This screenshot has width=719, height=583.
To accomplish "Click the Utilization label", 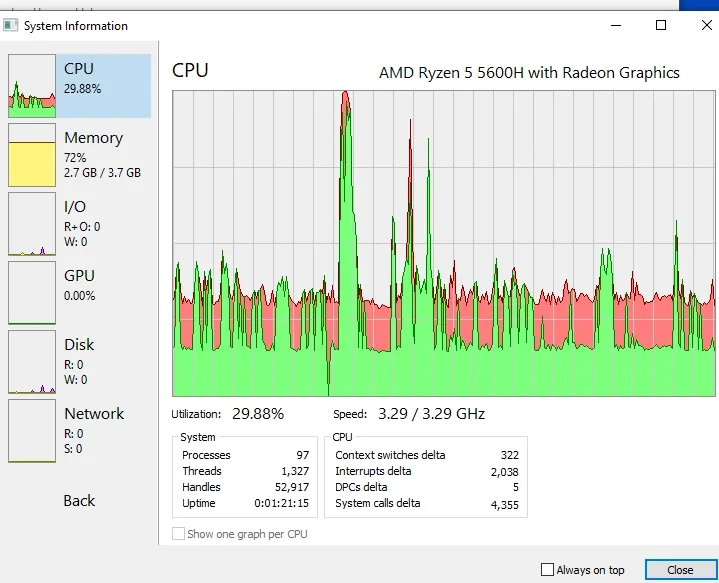I will click(196, 414).
